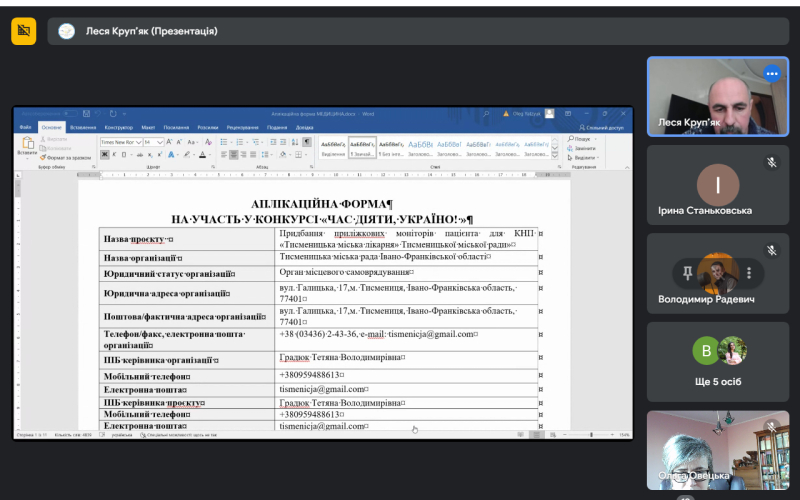Click the Sort A-Z icon
The width and height of the screenshot is (800, 500).
coord(295,142)
